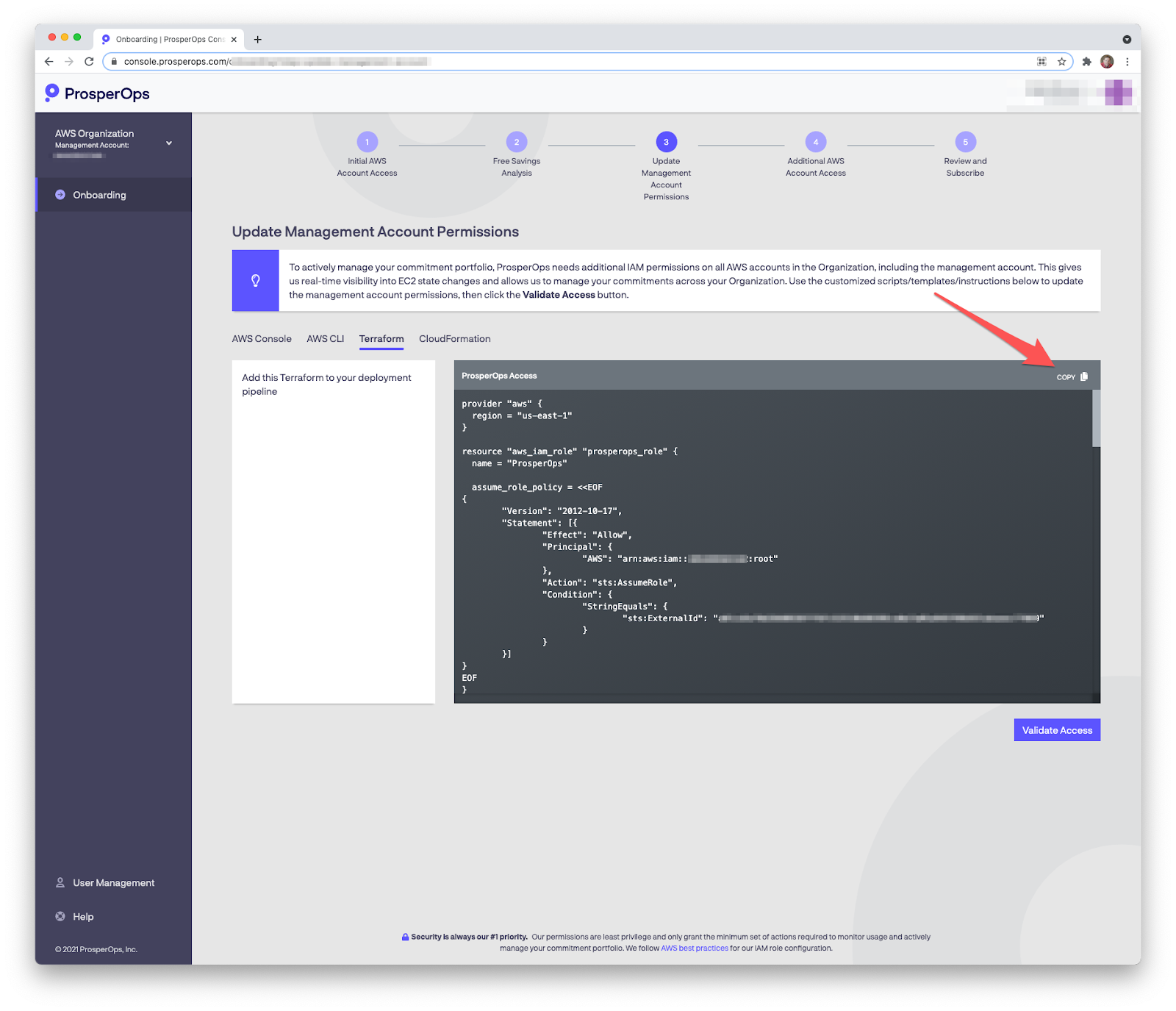
Task: Click the lightbulb tip icon
Action: (256, 281)
